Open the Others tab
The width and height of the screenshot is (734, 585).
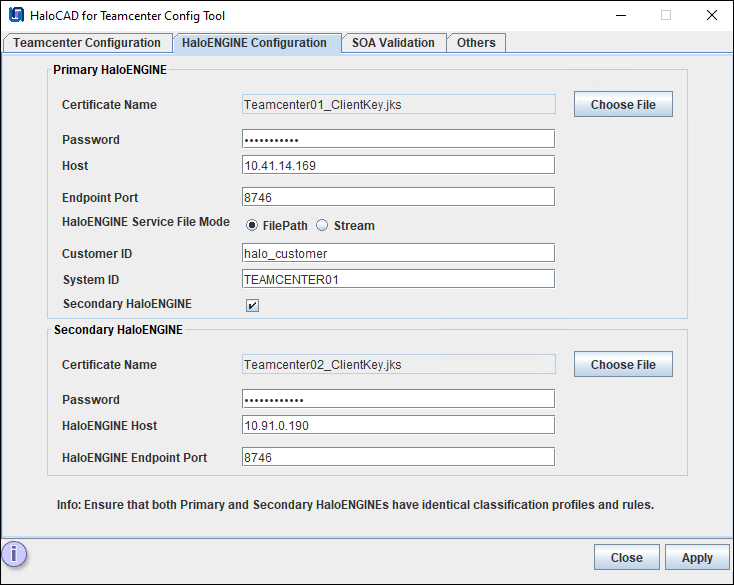[476, 43]
